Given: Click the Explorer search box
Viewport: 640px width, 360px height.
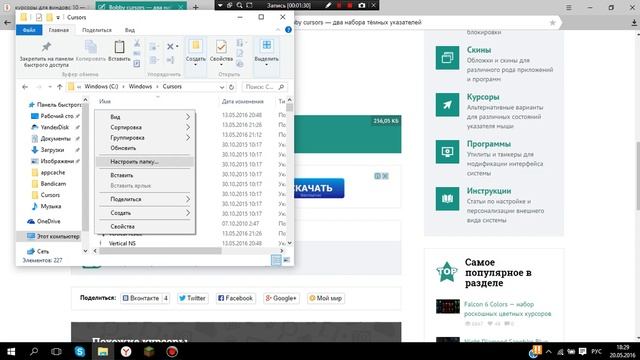Looking at the screenshot, I should click(x=264, y=87).
